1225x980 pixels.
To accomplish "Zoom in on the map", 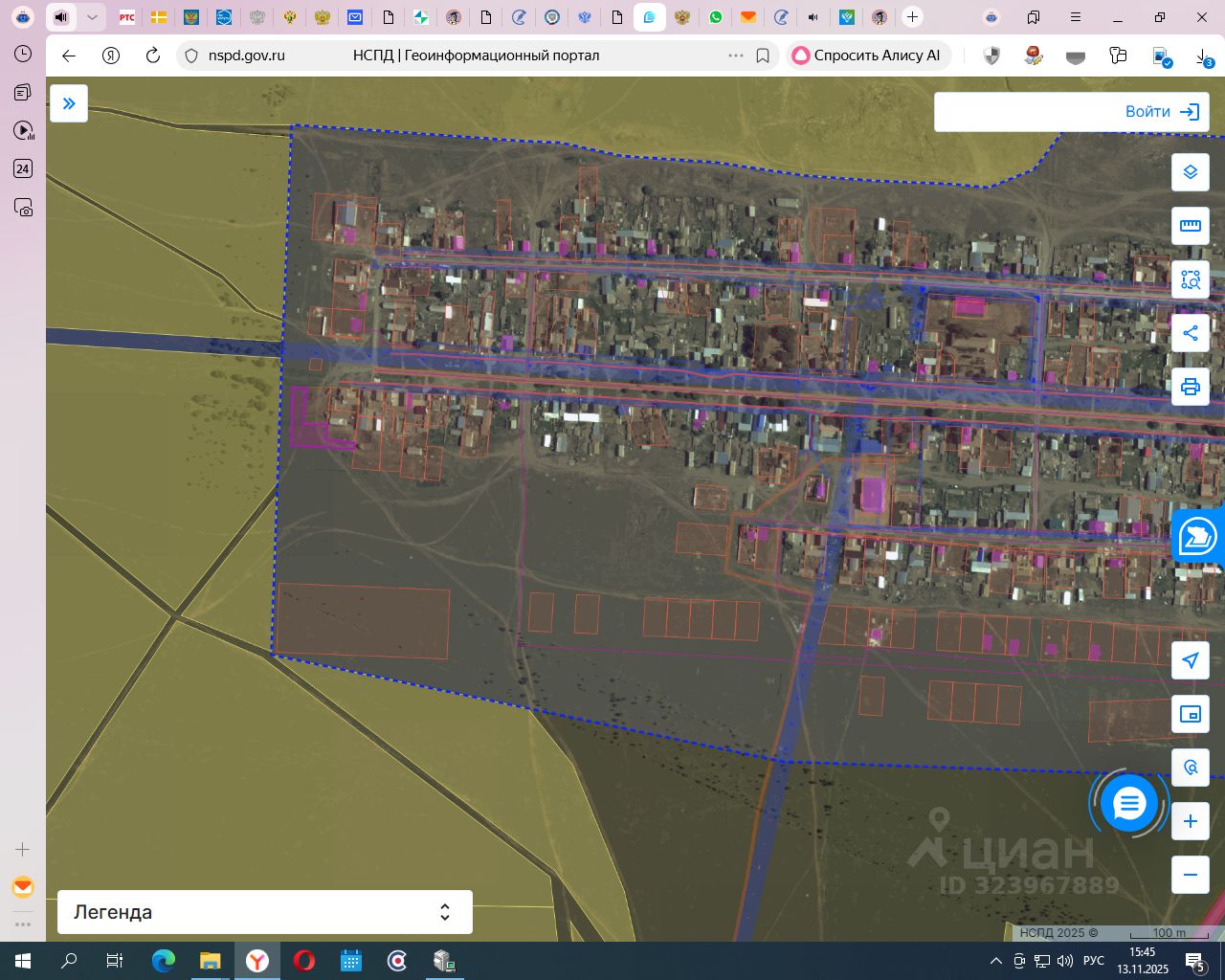I will pos(1190,821).
